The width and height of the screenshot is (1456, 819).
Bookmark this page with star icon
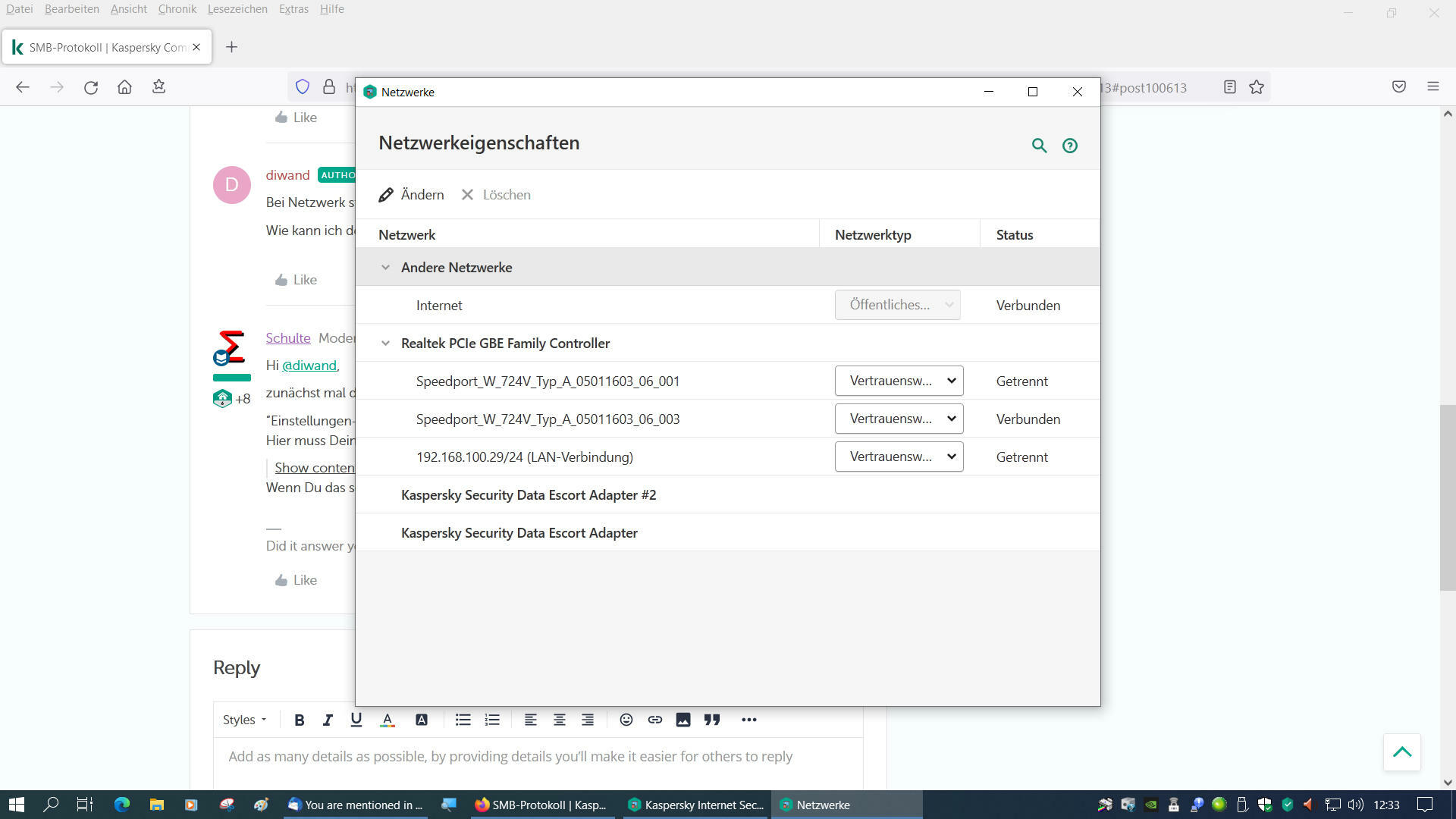click(1257, 87)
